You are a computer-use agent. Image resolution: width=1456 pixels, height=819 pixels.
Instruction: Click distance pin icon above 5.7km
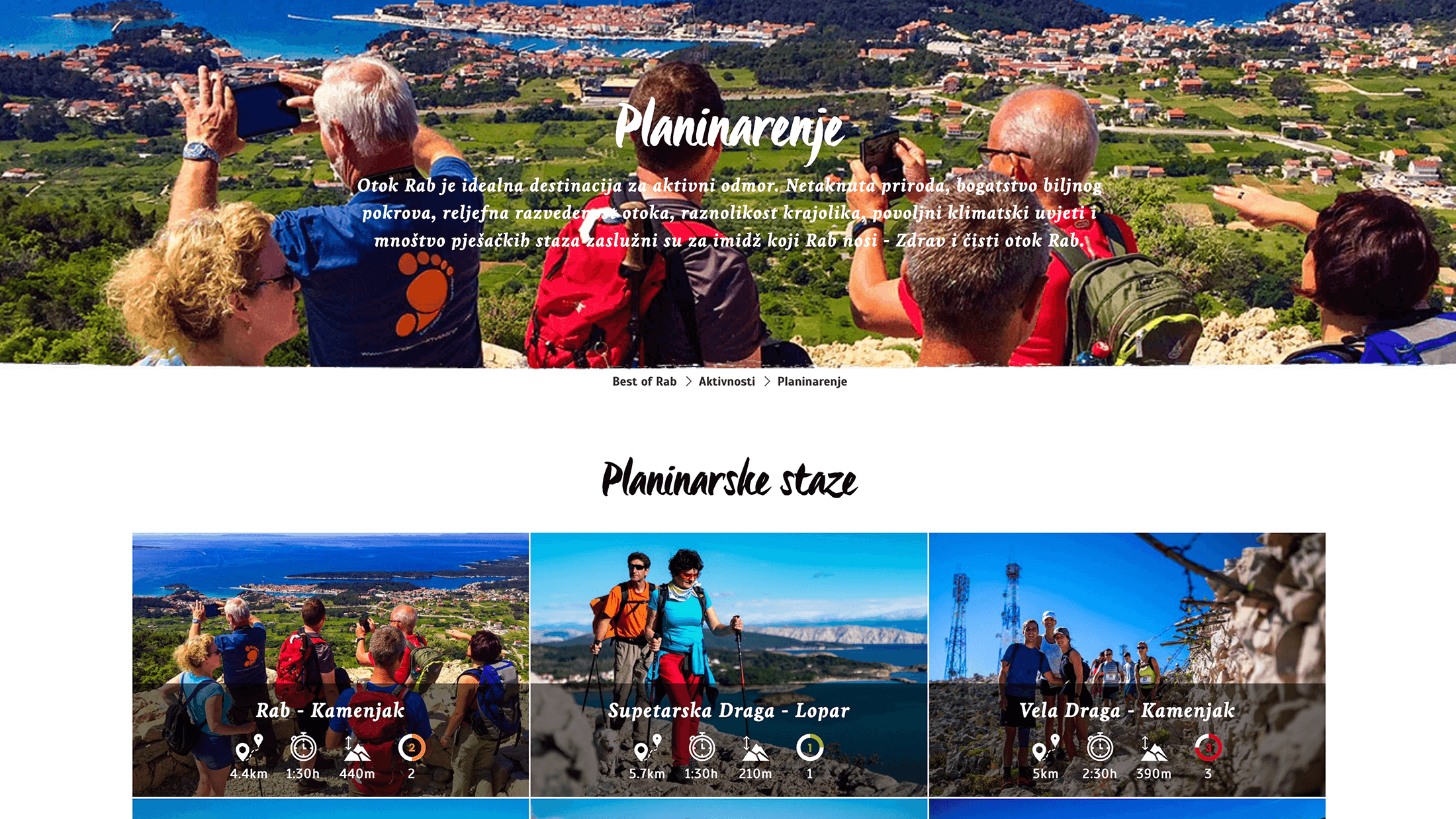648,748
